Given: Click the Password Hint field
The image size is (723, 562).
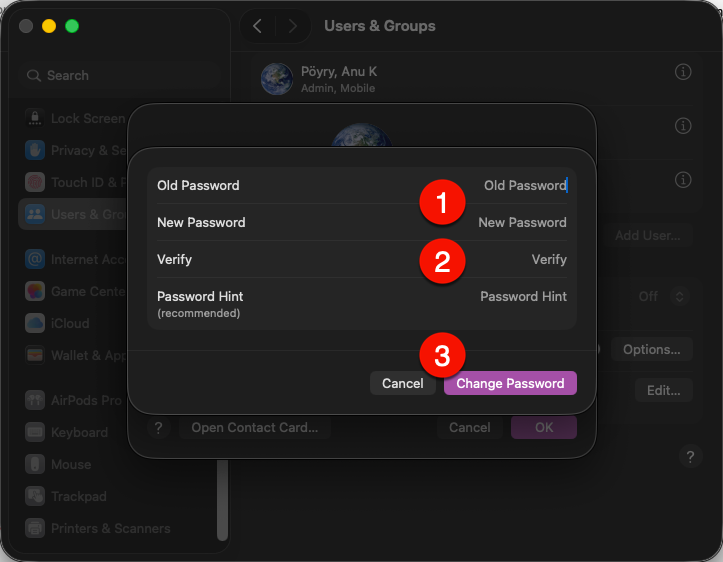Looking at the screenshot, I should point(362,303).
